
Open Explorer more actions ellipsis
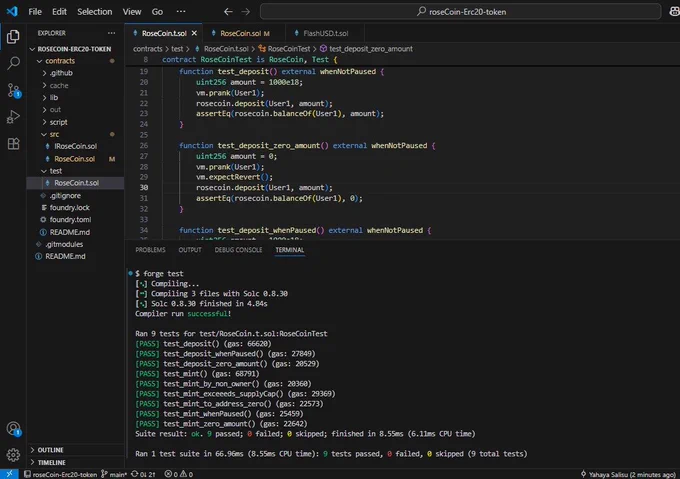click(111, 33)
